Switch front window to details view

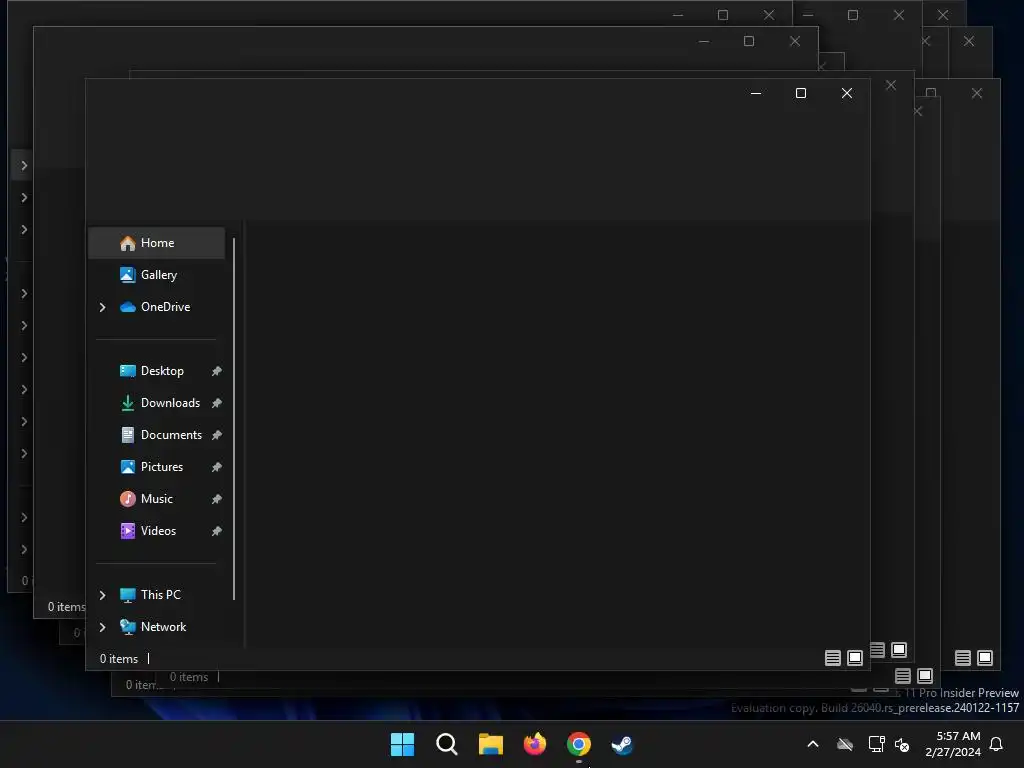(833, 658)
